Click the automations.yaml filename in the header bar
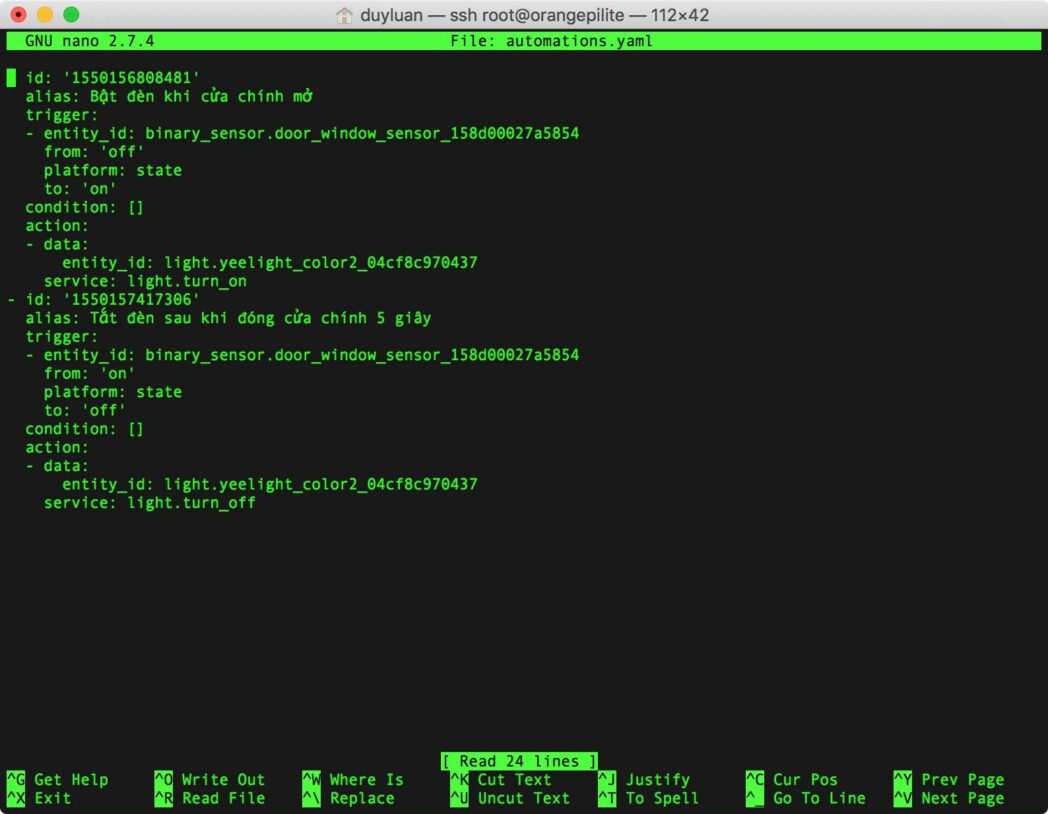The image size is (1048, 814). (580, 41)
